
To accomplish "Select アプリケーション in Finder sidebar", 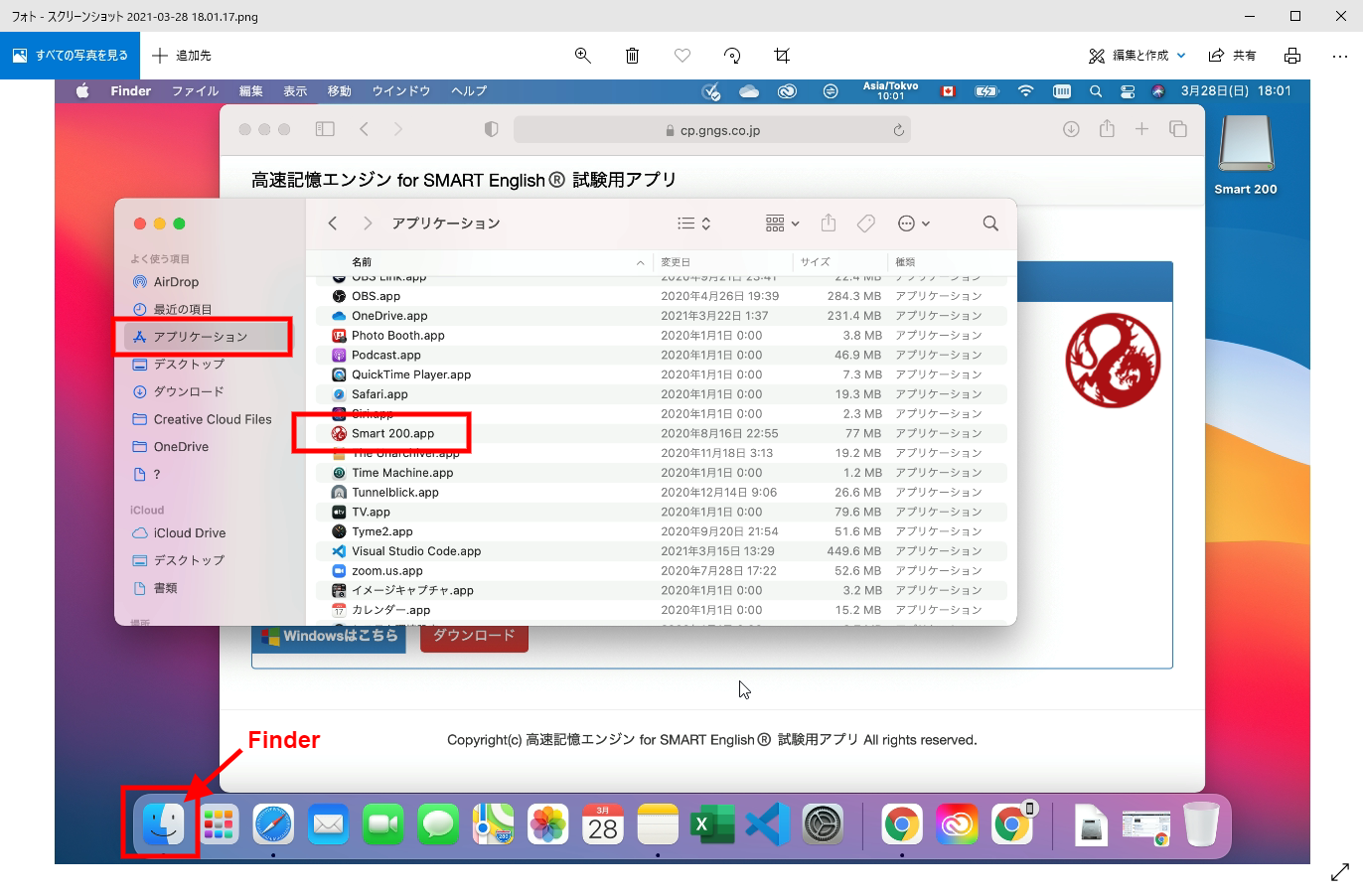I will coord(201,337).
